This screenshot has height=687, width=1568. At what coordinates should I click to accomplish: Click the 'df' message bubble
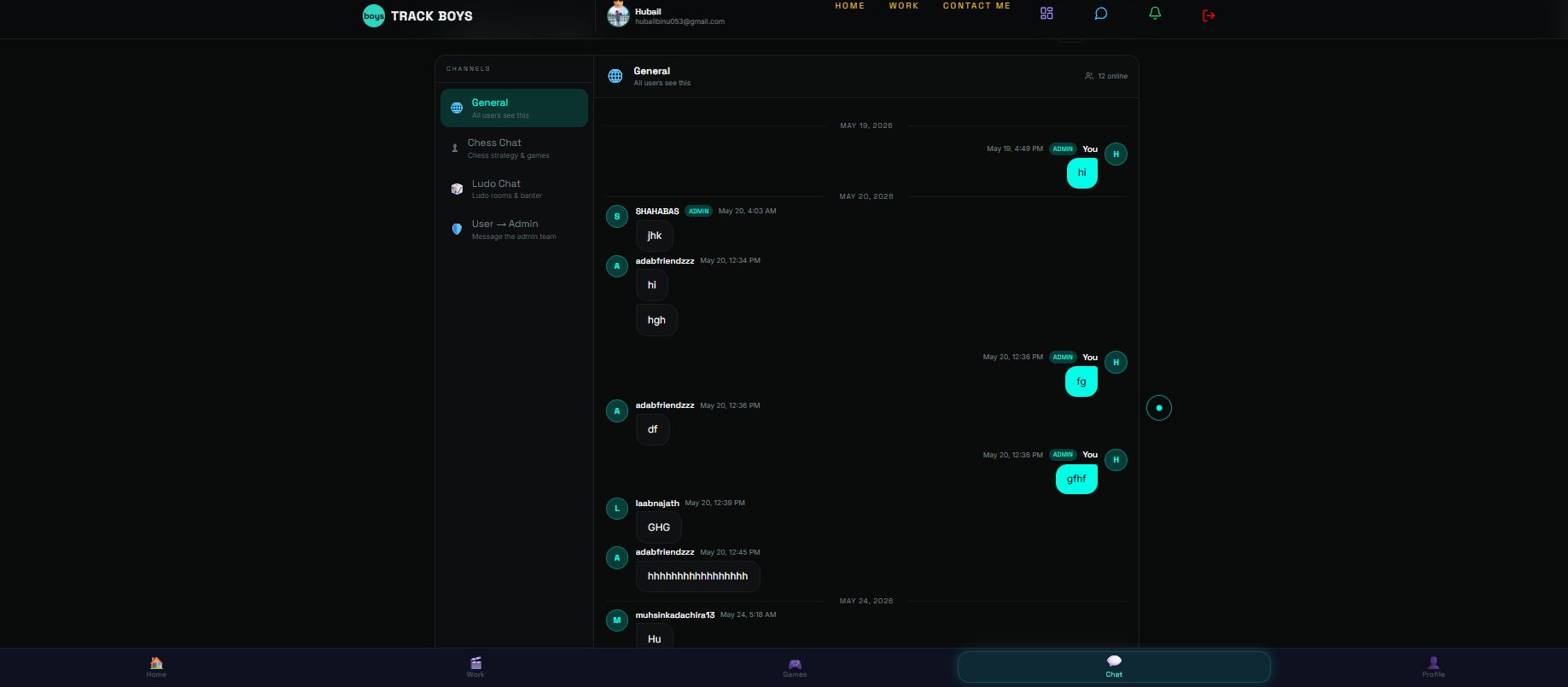pos(653,429)
